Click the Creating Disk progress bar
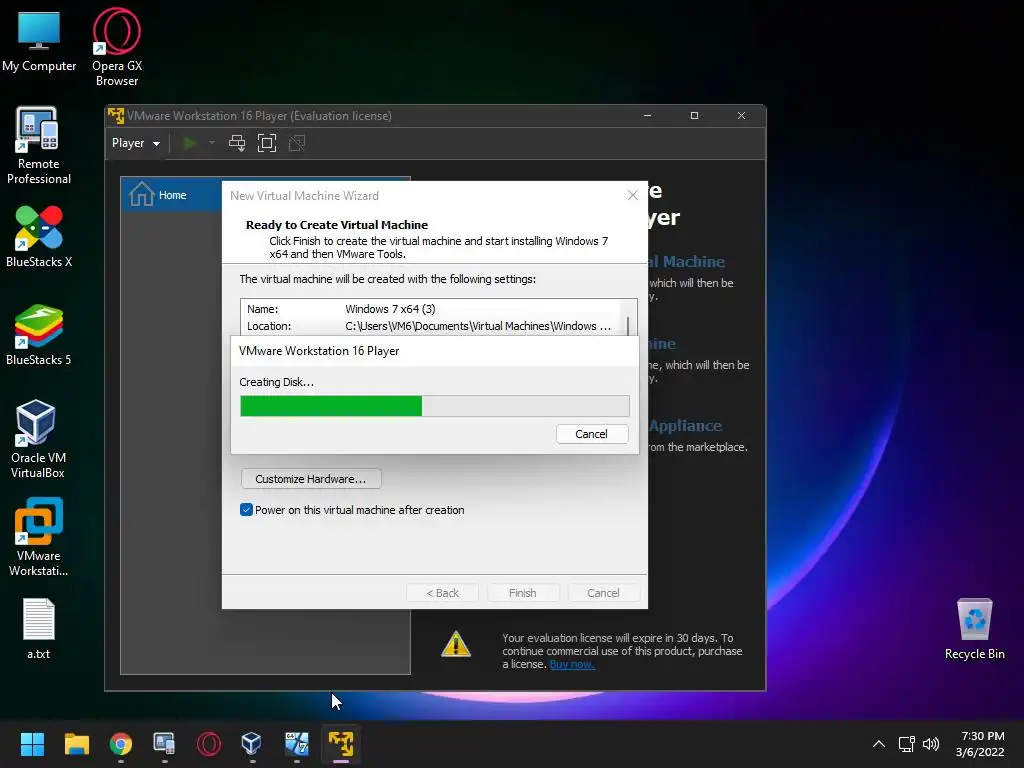Image resolution: width=1024 pixels, height=768 pixels. click(x=435, y=406)
